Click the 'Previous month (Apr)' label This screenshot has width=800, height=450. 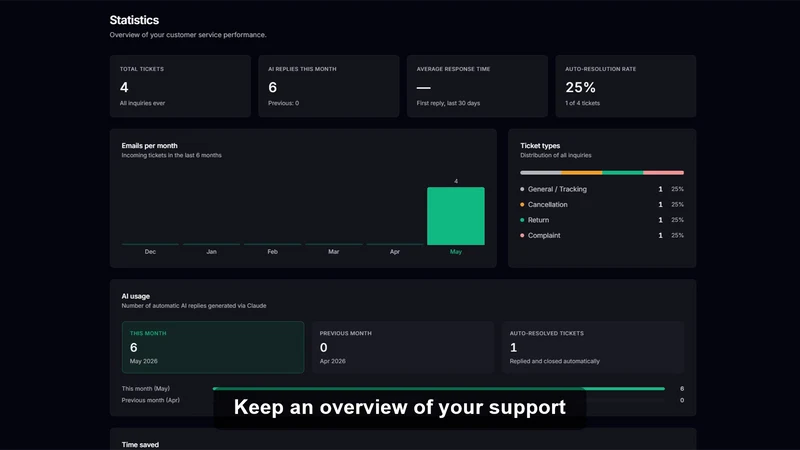(151, 400)
